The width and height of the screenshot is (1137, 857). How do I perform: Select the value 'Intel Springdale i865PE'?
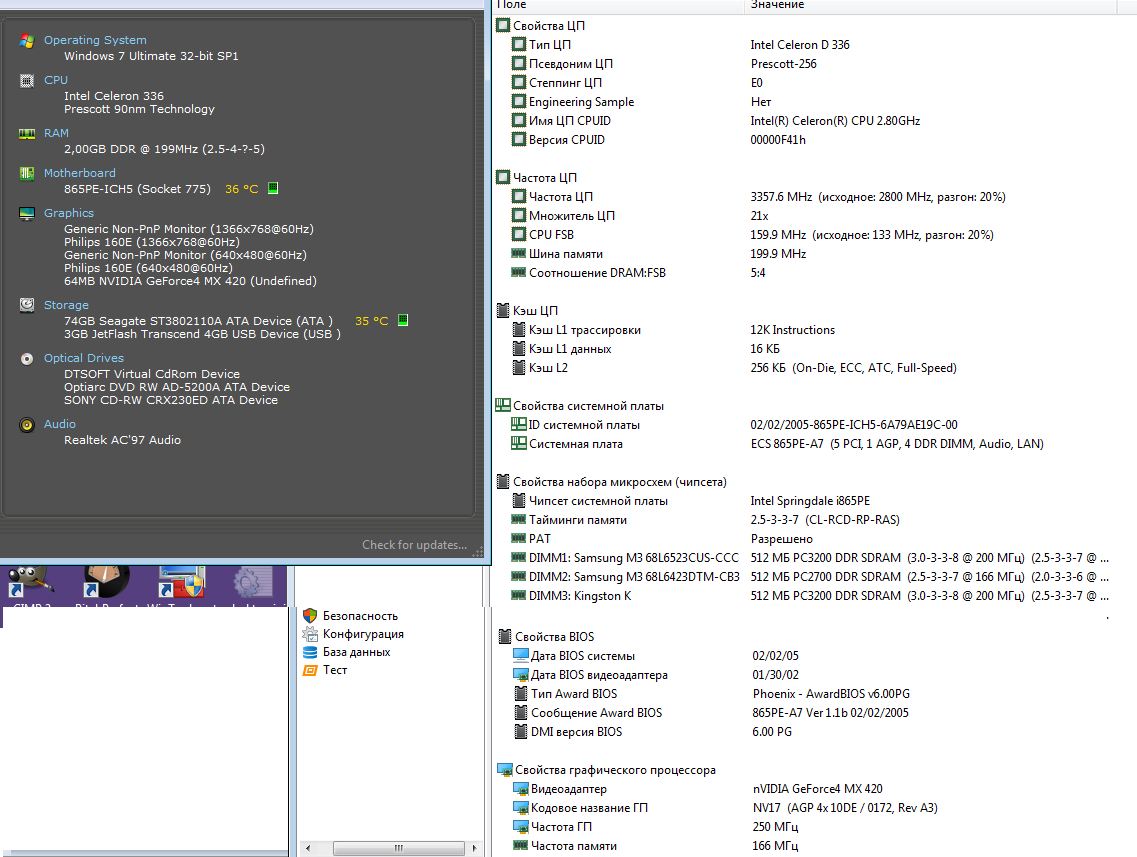pyautogui.click(x=810, y=501)
